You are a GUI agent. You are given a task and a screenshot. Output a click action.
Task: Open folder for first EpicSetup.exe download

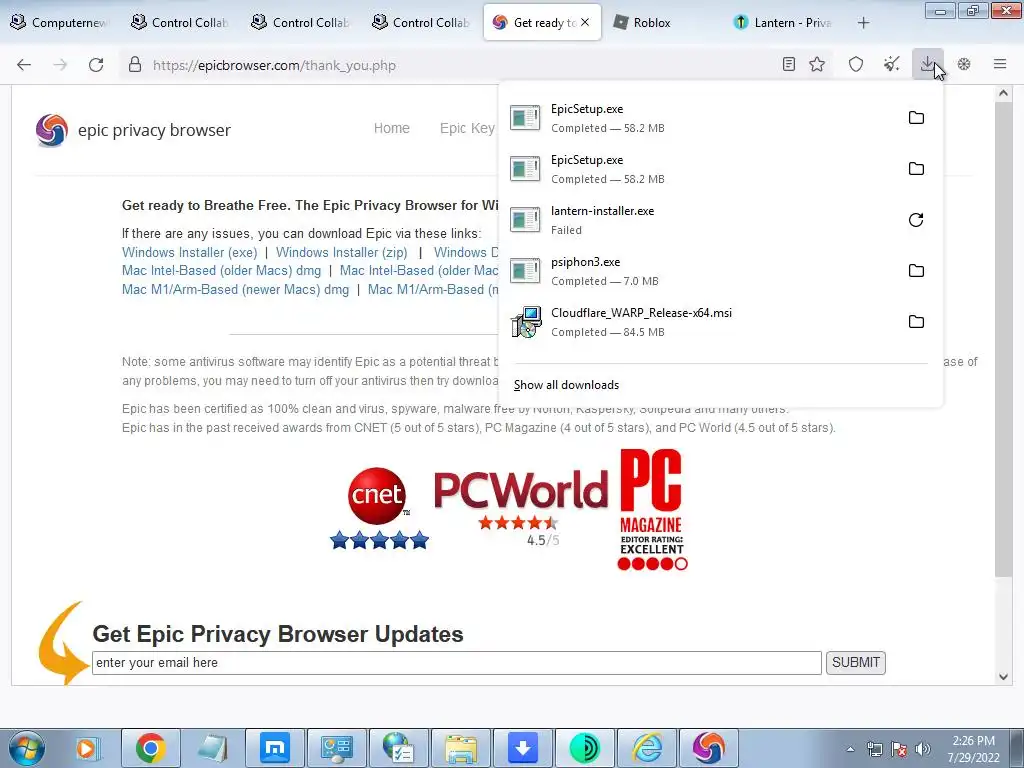coord(916,118)
